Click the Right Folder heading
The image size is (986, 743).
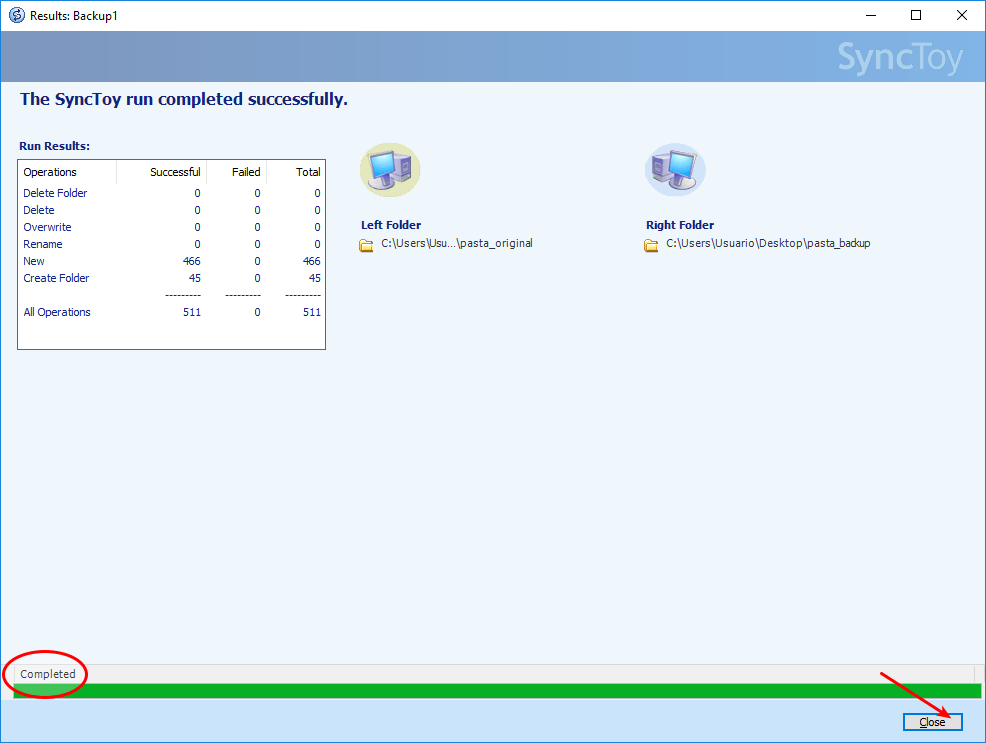680,225
